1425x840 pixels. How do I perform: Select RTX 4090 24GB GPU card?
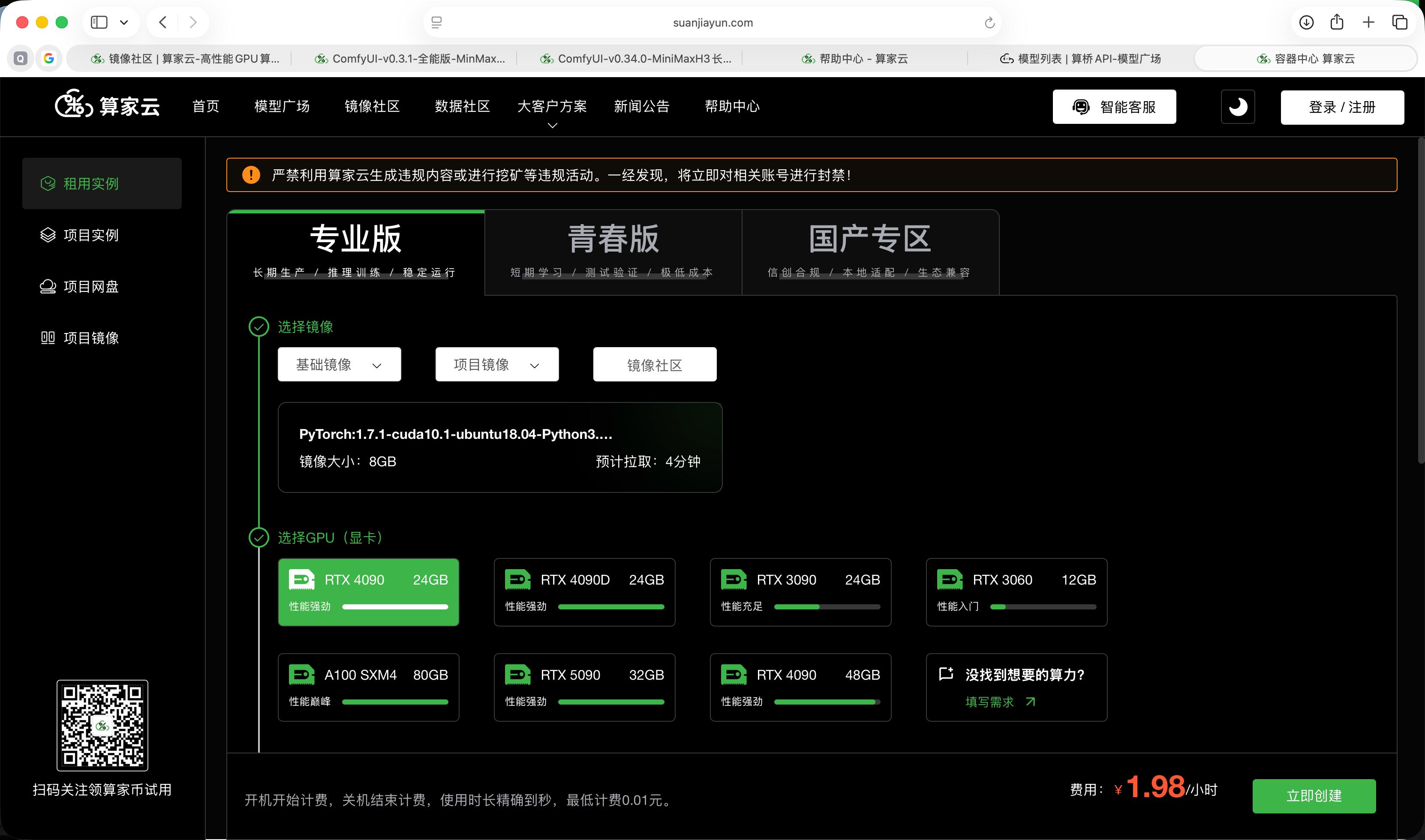coord(368,592)
